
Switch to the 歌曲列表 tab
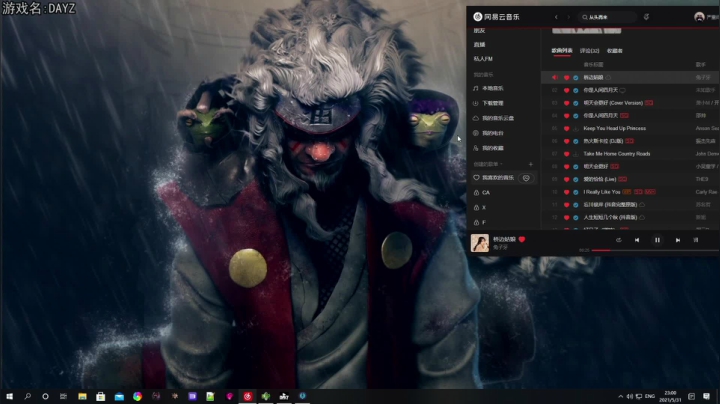click(x=562, y=50)
